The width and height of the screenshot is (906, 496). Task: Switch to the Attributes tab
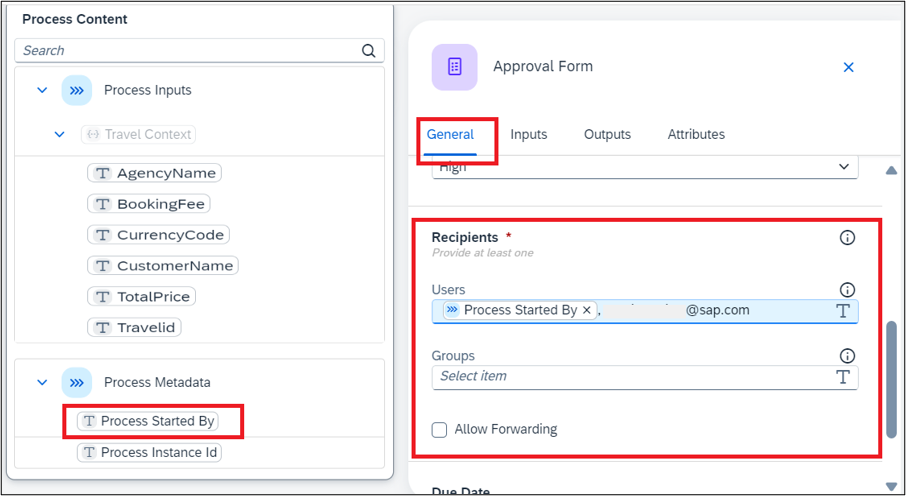[x=696, y=135]
